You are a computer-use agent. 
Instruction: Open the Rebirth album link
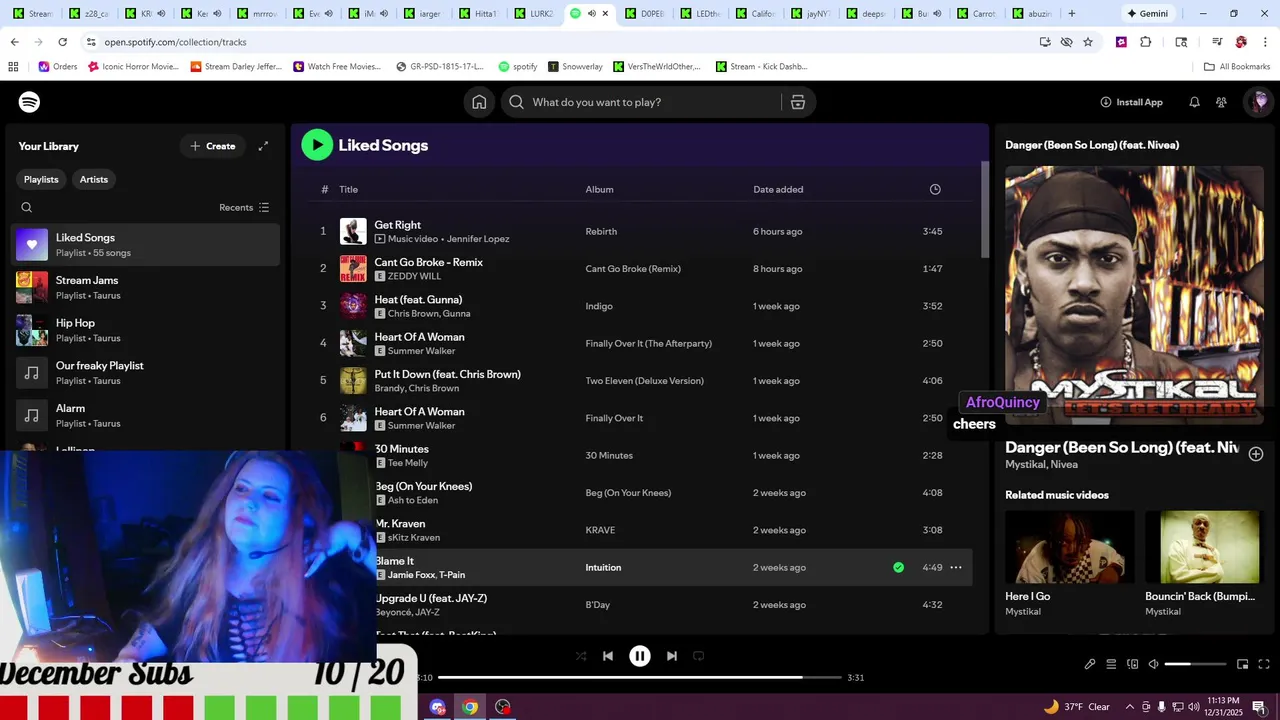[x=601, y=231]
